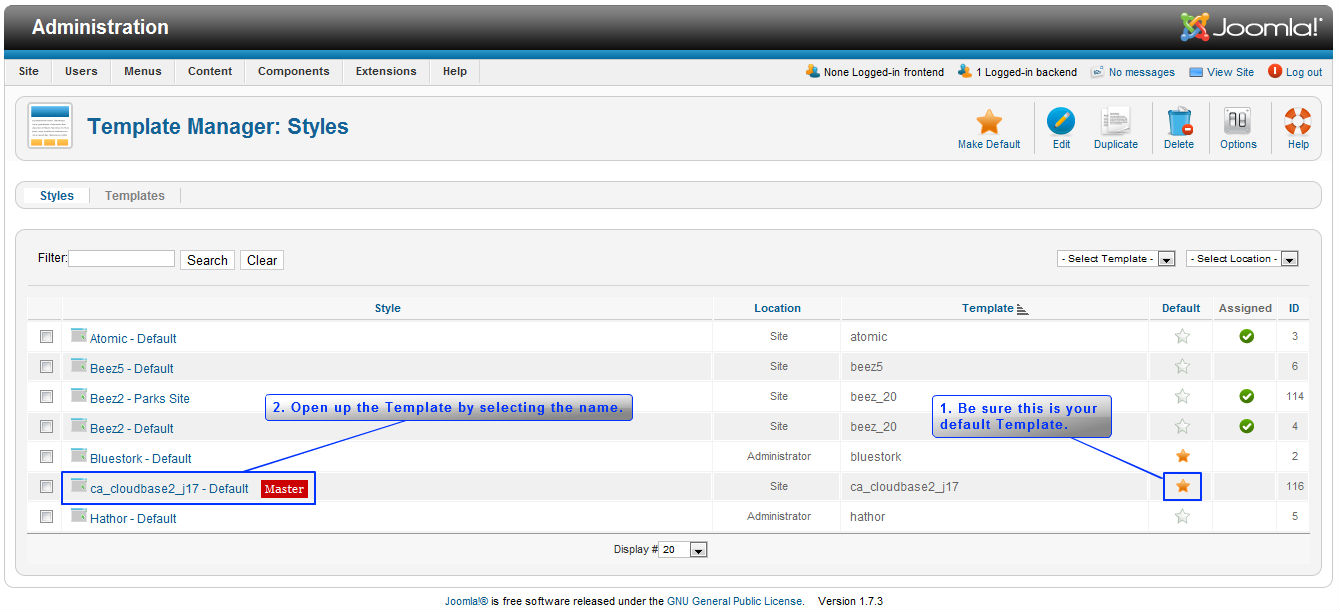Sort the table by Style column header
Viewport: 1340px width, 612px height.
pyautogui.click(x=388, y=308)
